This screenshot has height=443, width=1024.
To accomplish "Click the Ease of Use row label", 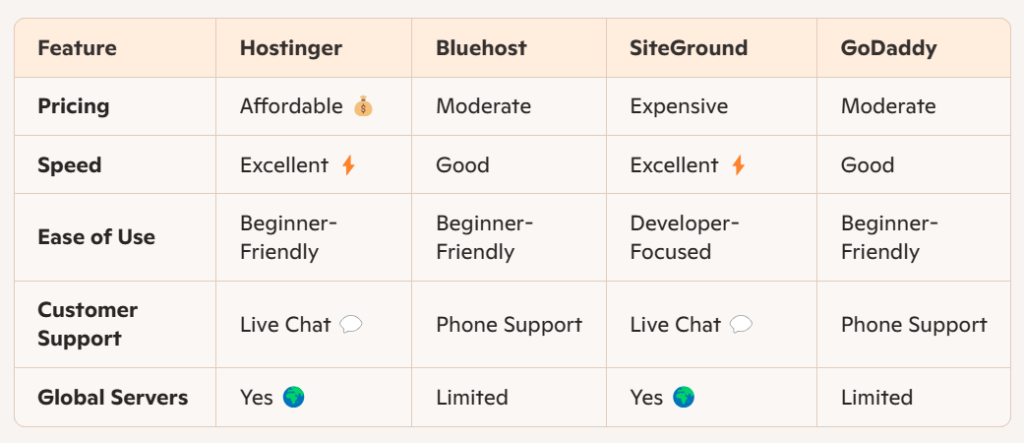I will [96, 237].
